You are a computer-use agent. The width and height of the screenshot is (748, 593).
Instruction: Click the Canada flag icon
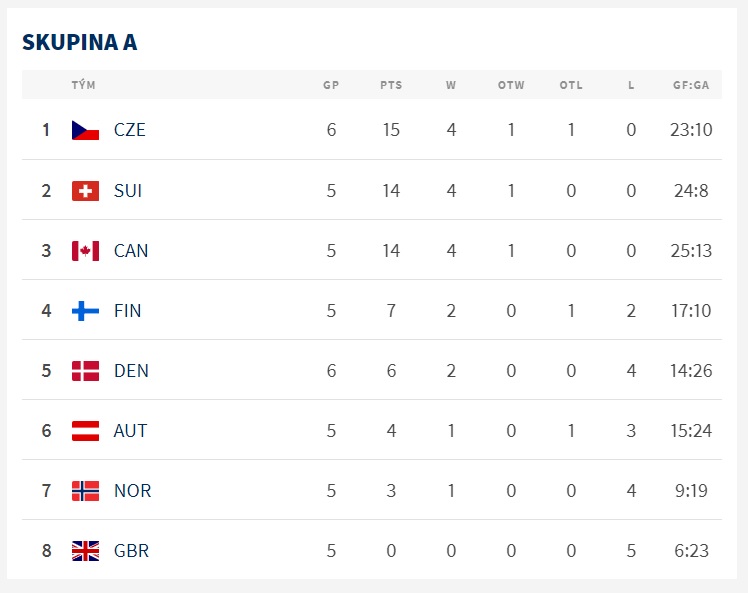[x=85, y=251]
